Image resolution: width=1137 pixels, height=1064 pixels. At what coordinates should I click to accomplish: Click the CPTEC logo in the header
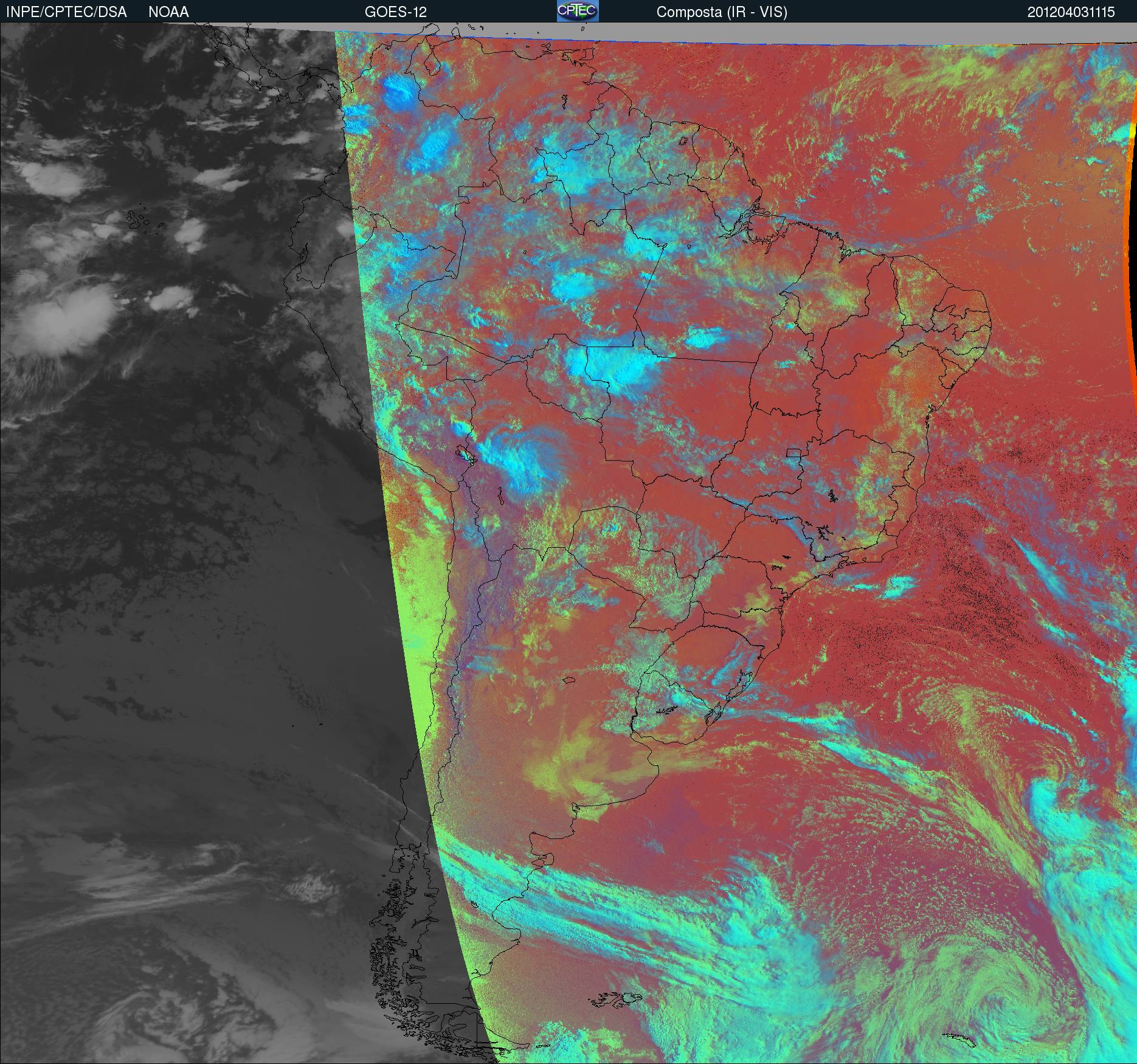(x=578, y=11)
